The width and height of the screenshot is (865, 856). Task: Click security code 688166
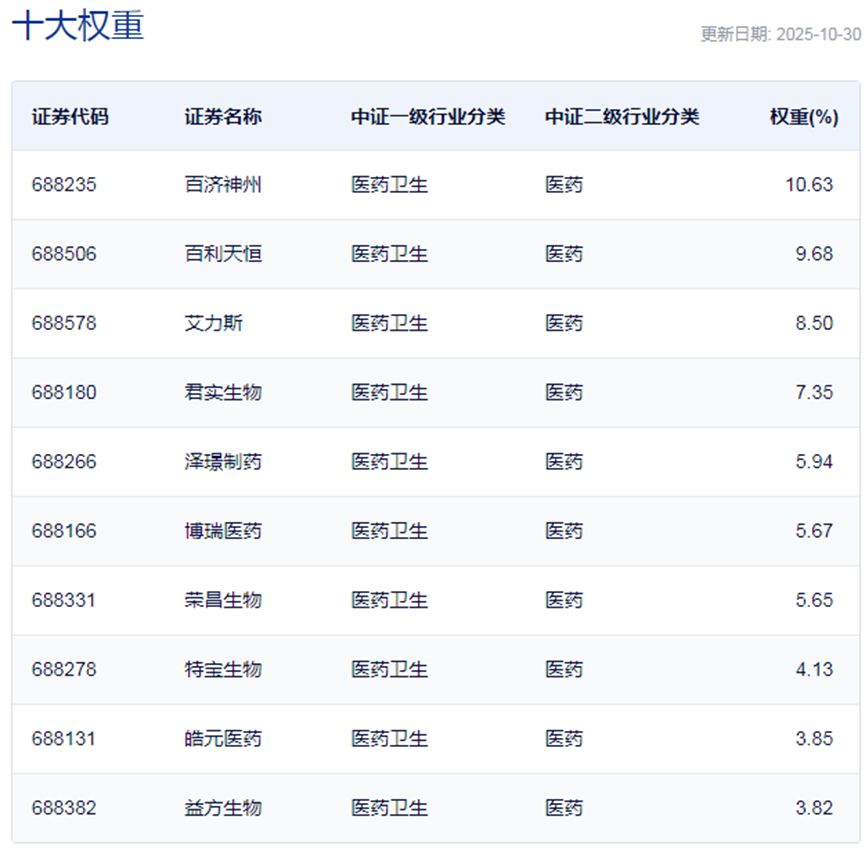(x=64, y=531)
